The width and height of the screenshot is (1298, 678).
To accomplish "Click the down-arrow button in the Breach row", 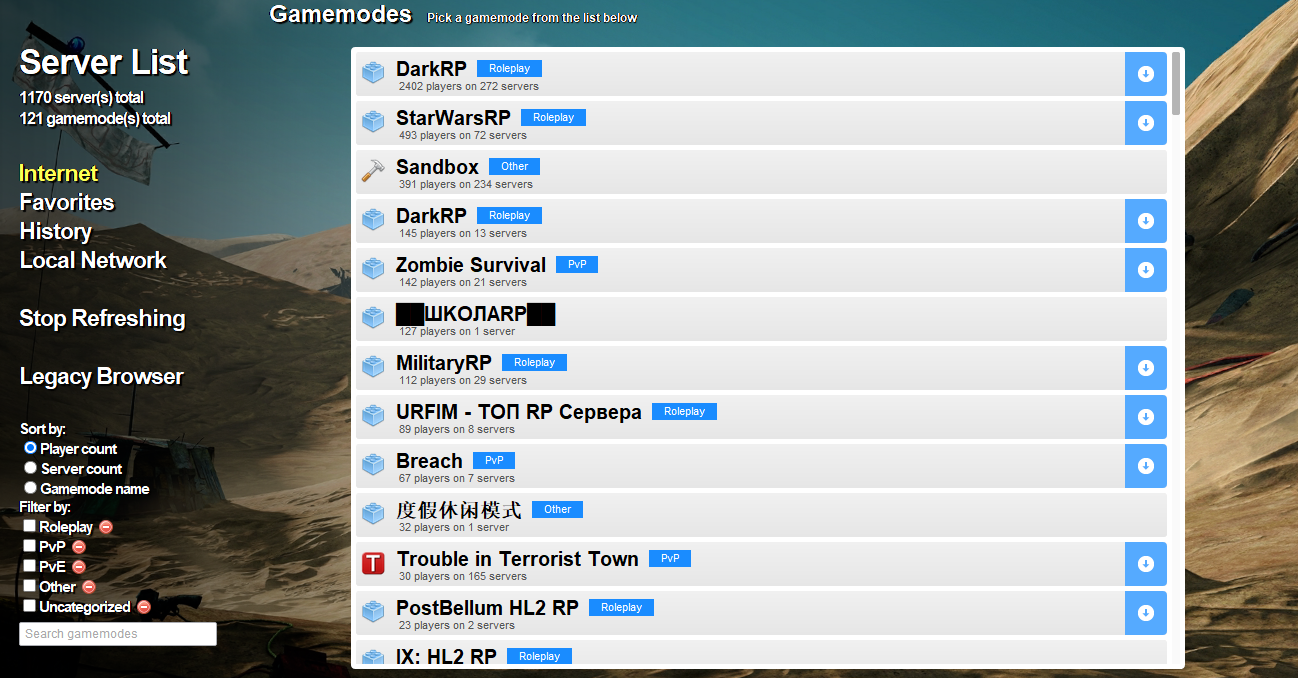I will click(1146, 466).
